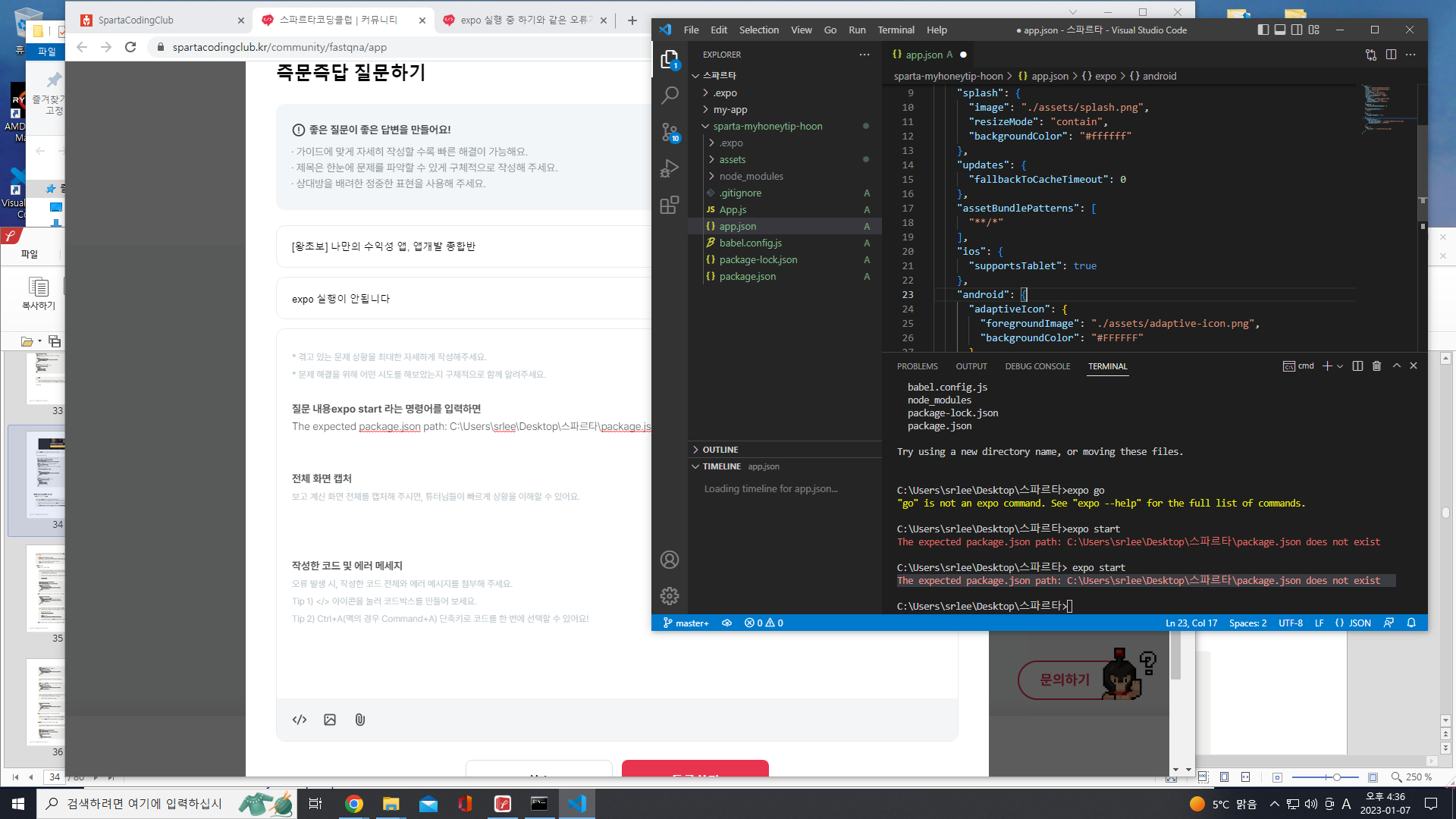Viewport: 1456px width, 819px height.
Task: Click notifications bell in VS Code status bar
Action: tap(1411, 623)
